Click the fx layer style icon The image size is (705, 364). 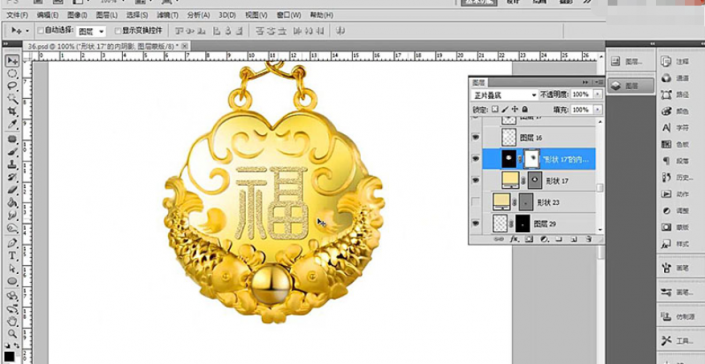pos(515,240)
